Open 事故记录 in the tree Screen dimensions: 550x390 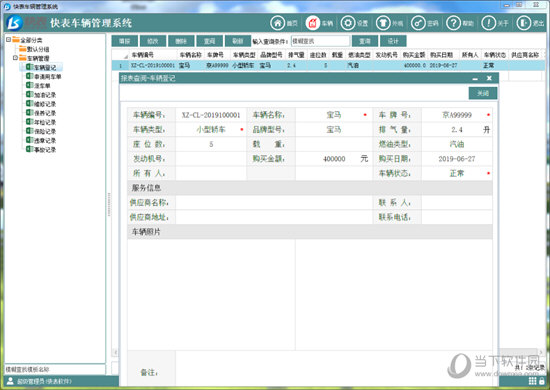(x=45, y=149)
